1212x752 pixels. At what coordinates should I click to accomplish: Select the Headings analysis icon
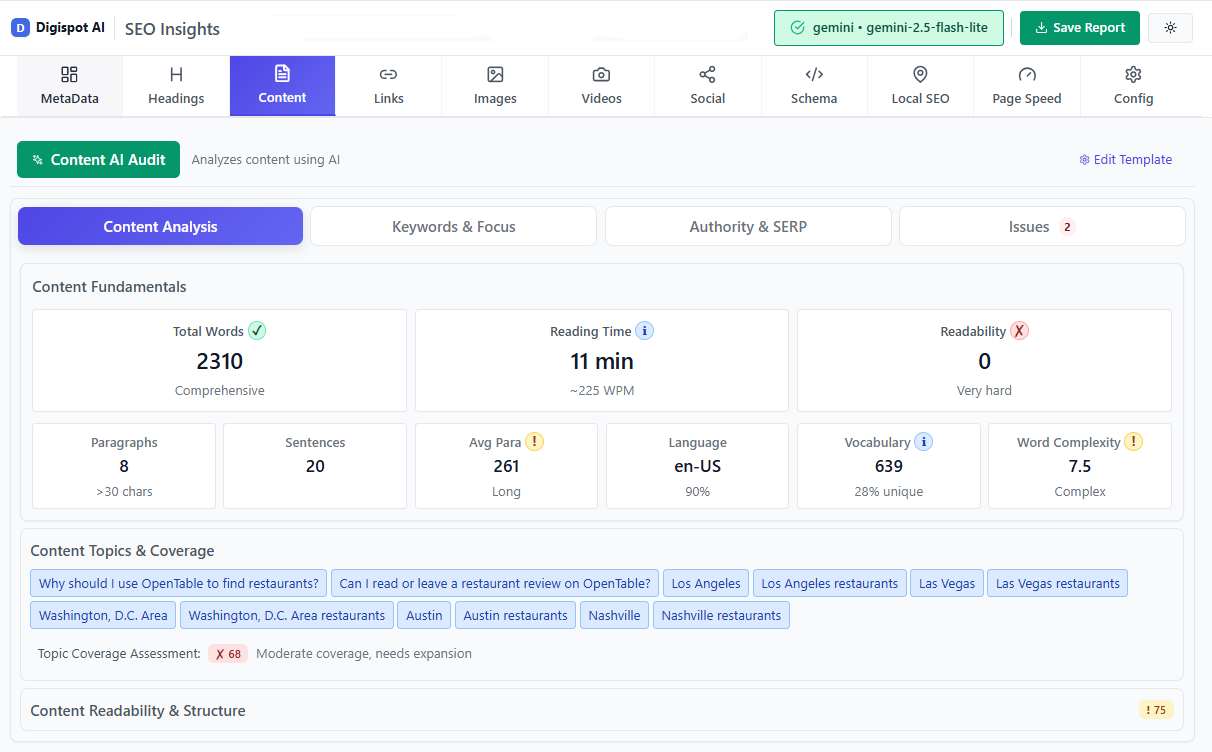click(x=175, y=74)
